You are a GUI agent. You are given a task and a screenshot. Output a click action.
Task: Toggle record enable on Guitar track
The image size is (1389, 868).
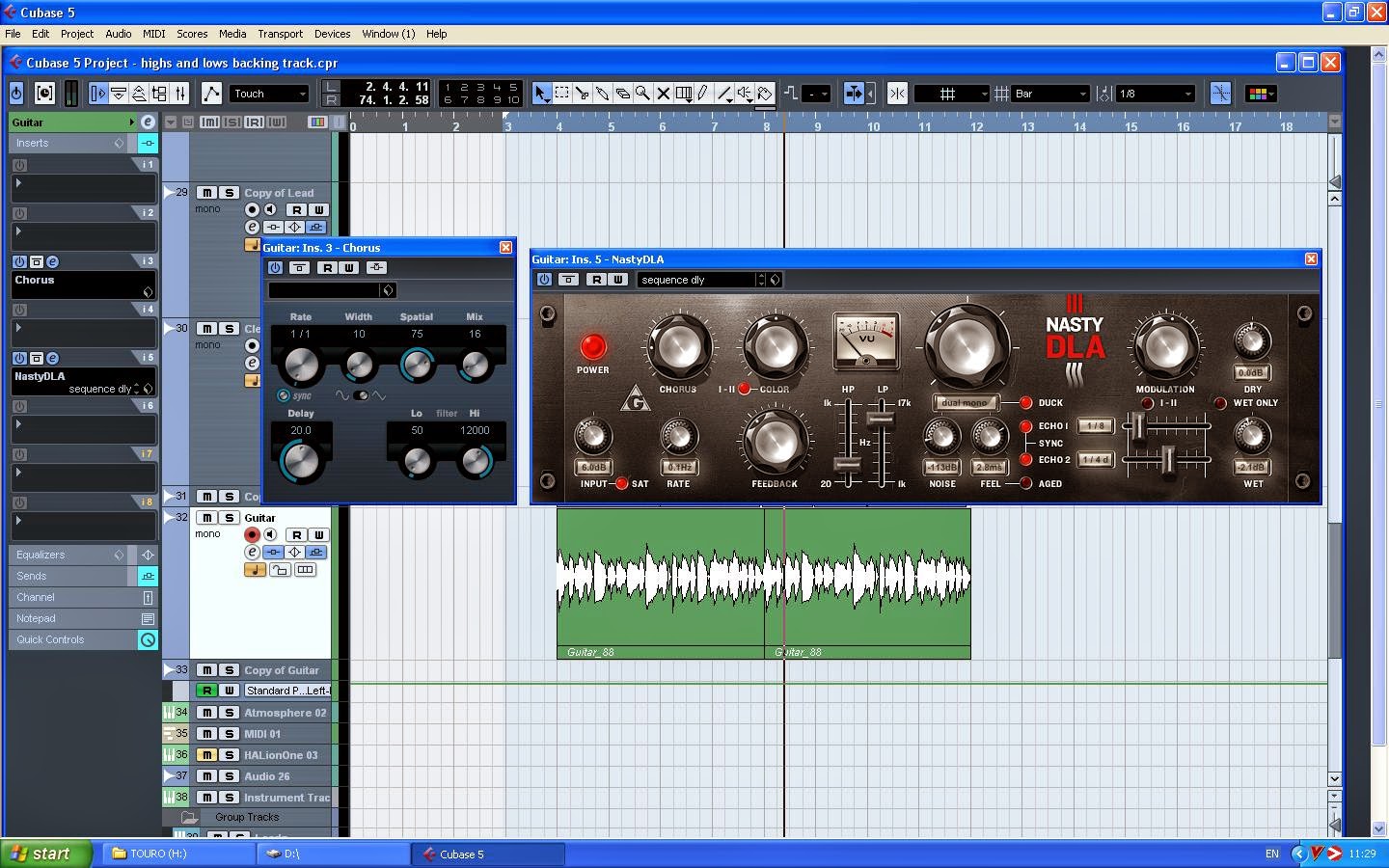252,535
